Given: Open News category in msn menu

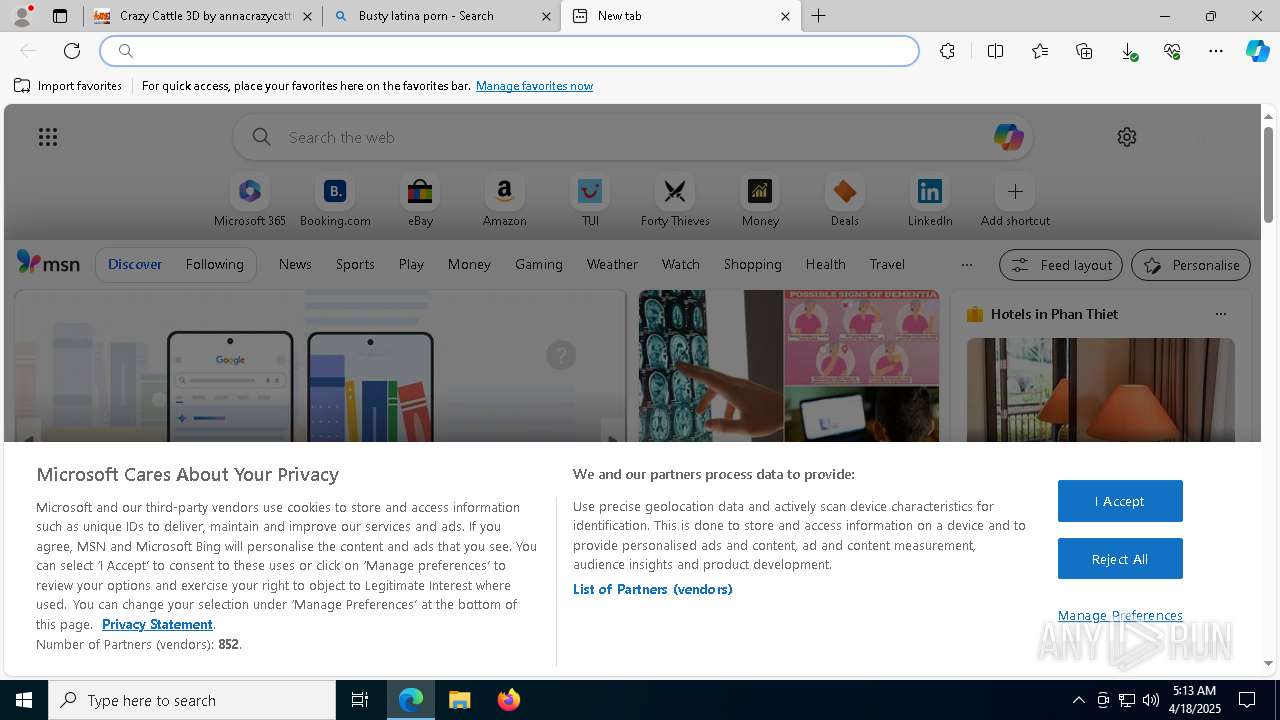Looking at the screenshot, I should tap(295, 264).
